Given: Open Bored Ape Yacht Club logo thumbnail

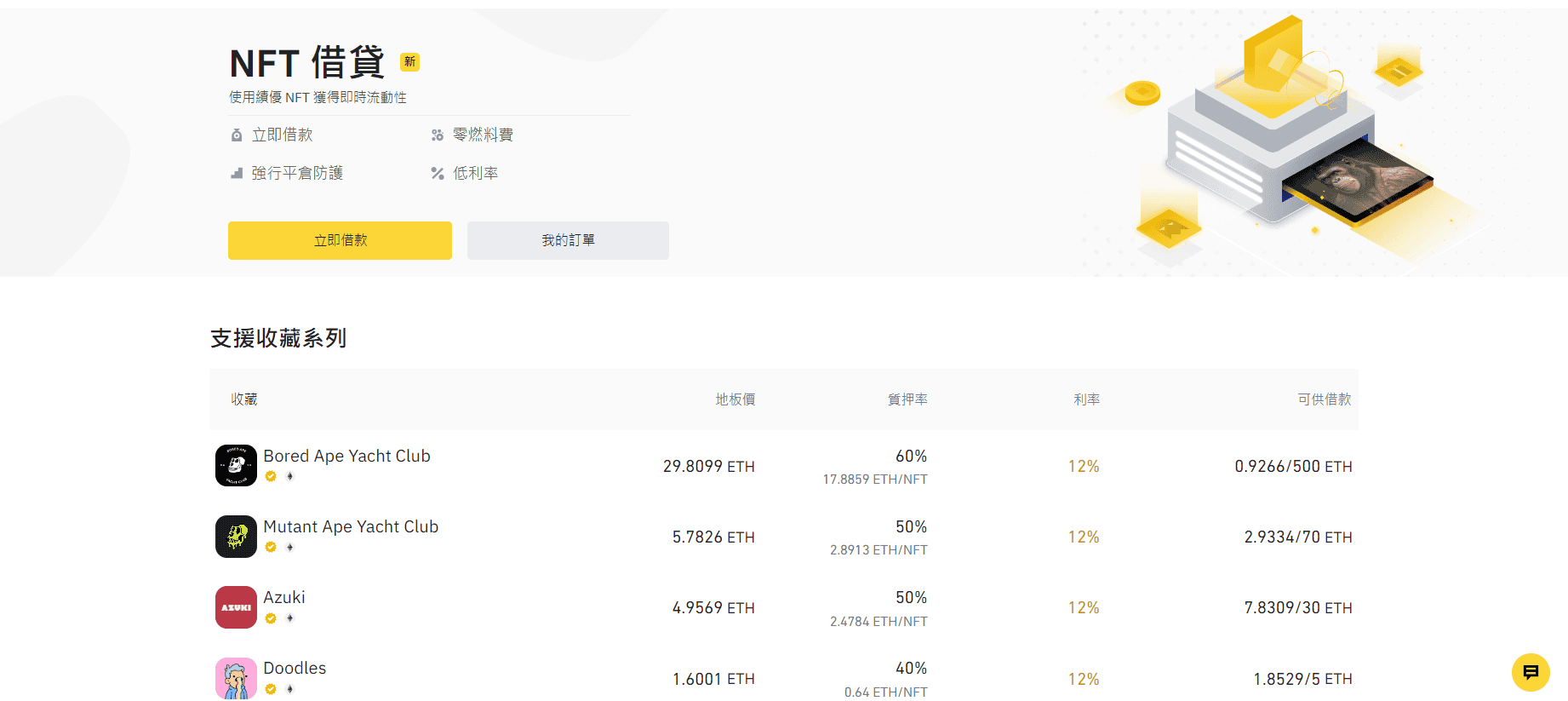Looking at the screenshot, I should [236, 466].
